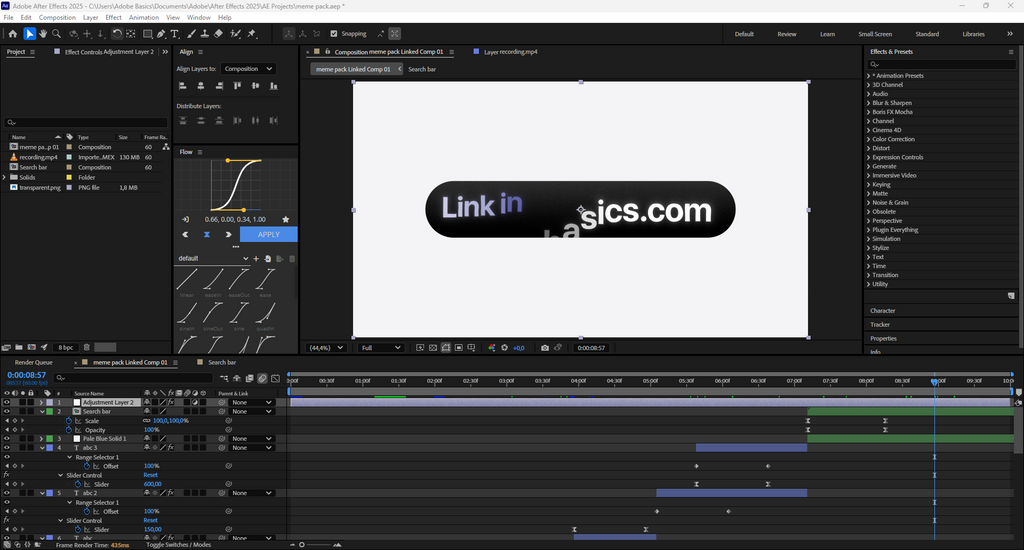Select the Hand tool
Screen dimensions: 1024x550
click(45, 34)
